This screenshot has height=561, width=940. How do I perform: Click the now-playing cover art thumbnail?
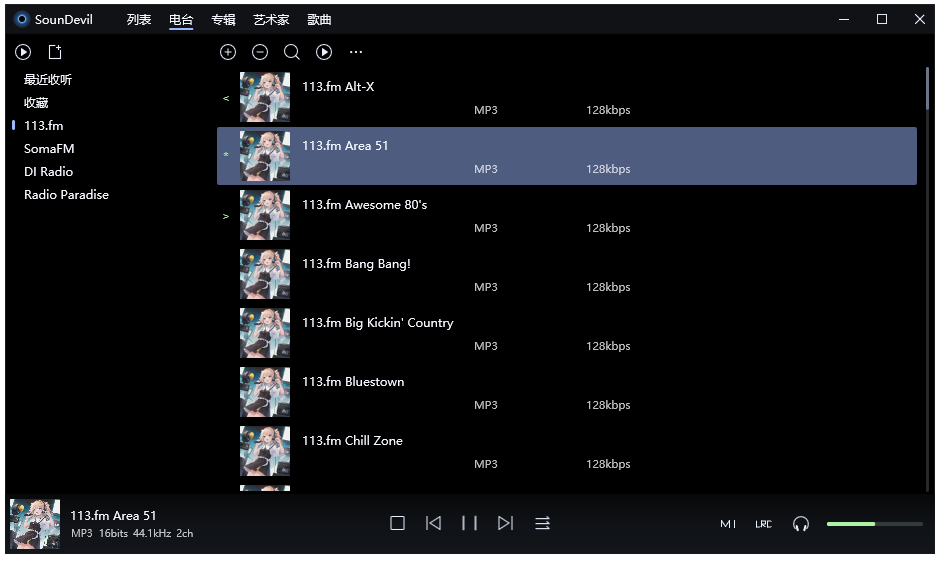(x=35, y=524)
